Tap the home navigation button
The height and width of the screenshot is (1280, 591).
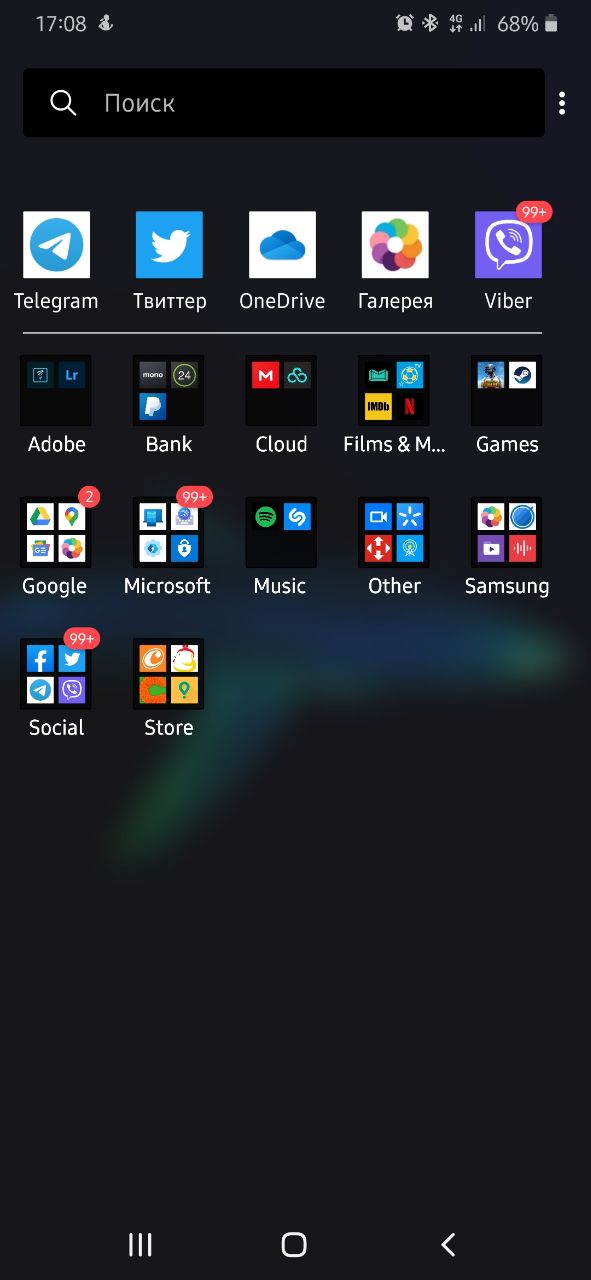point(294,1244)
